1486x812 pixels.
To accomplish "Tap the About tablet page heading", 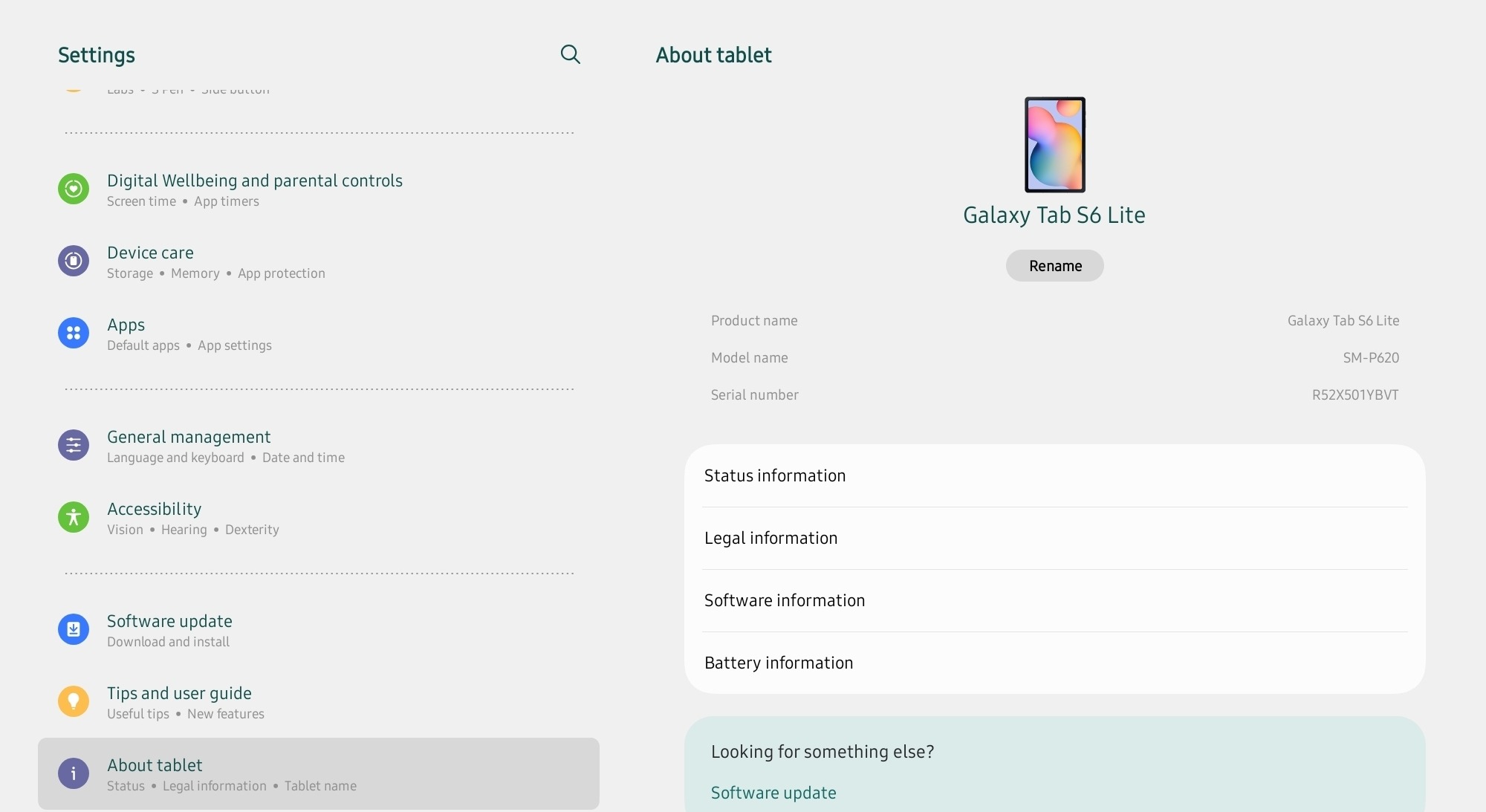I will [713, 55].
